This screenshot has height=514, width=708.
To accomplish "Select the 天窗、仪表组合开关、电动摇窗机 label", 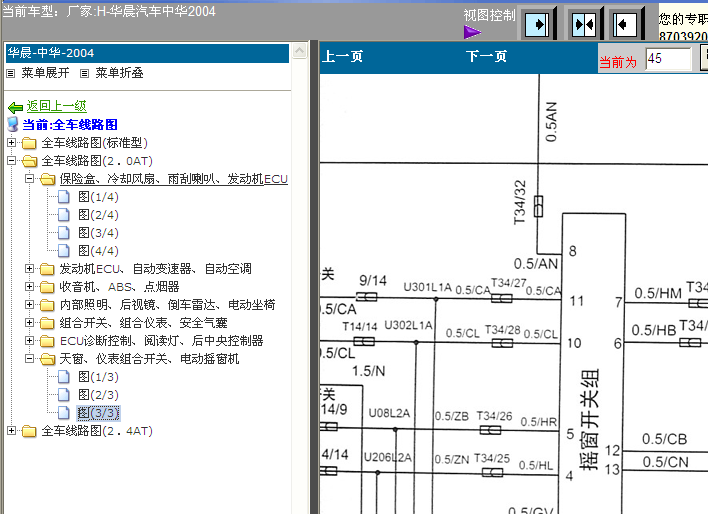I will click(149, 359).
